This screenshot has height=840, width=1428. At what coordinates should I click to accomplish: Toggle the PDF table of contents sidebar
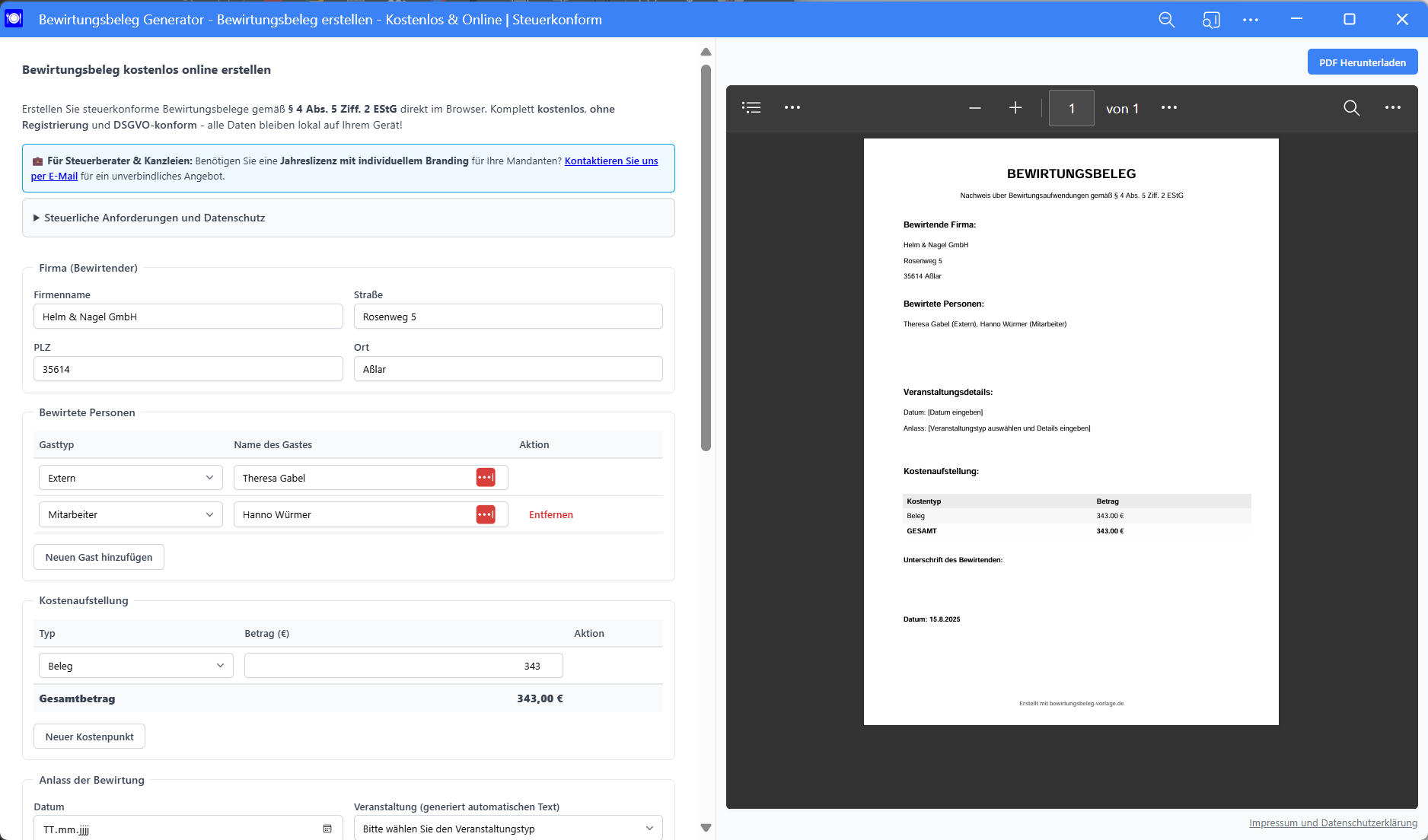click(x=751, y=107)
